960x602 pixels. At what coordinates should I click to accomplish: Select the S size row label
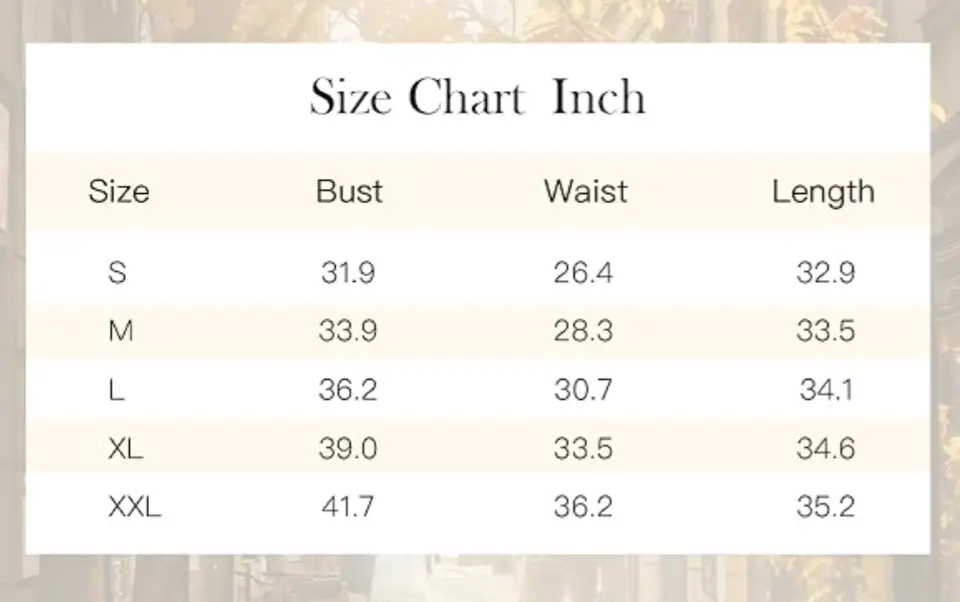[117, 272]
